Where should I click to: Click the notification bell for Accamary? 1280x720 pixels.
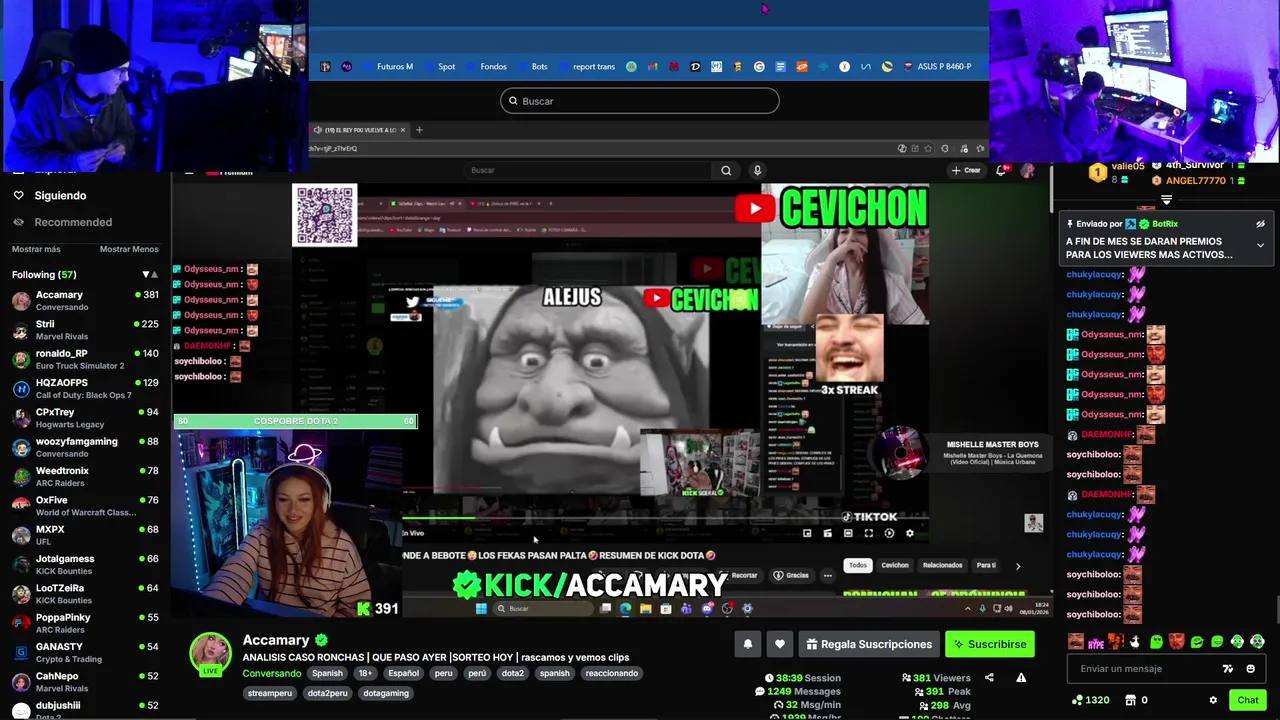[747, 644]
